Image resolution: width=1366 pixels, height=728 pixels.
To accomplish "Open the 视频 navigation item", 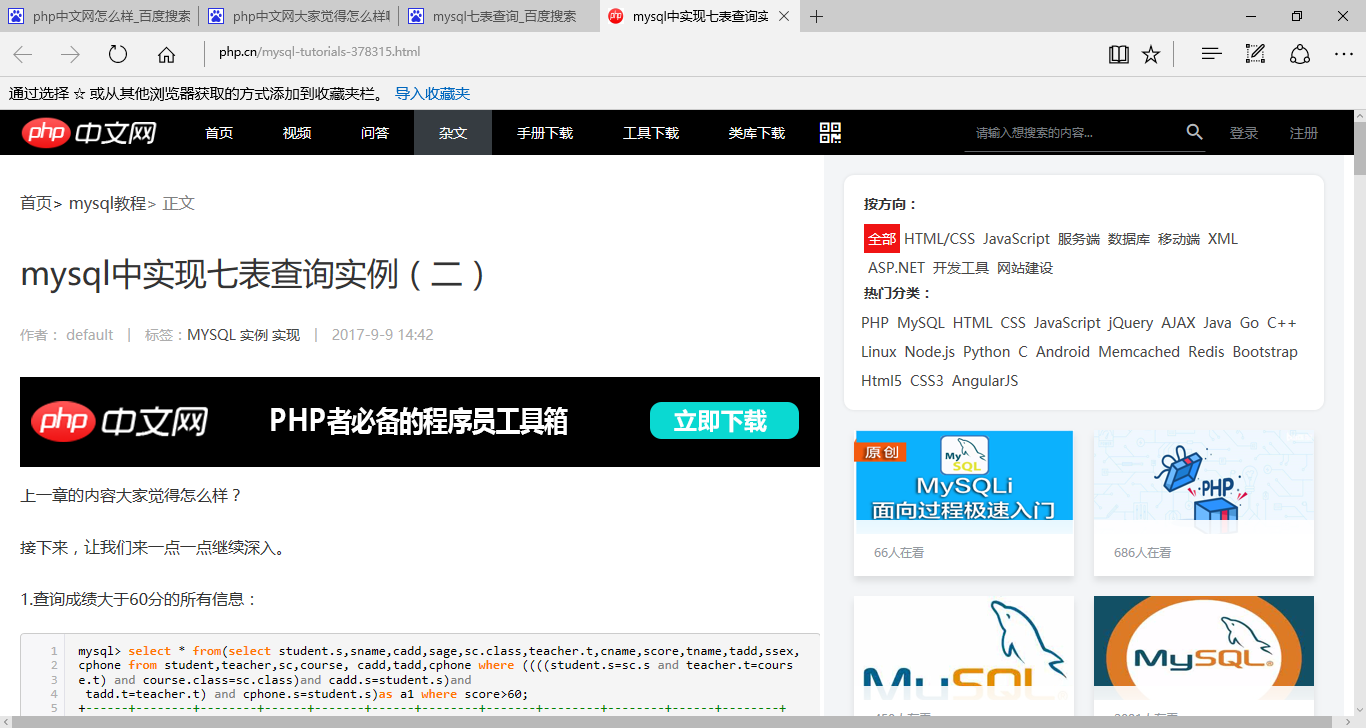I will click(x=297, y=133).
